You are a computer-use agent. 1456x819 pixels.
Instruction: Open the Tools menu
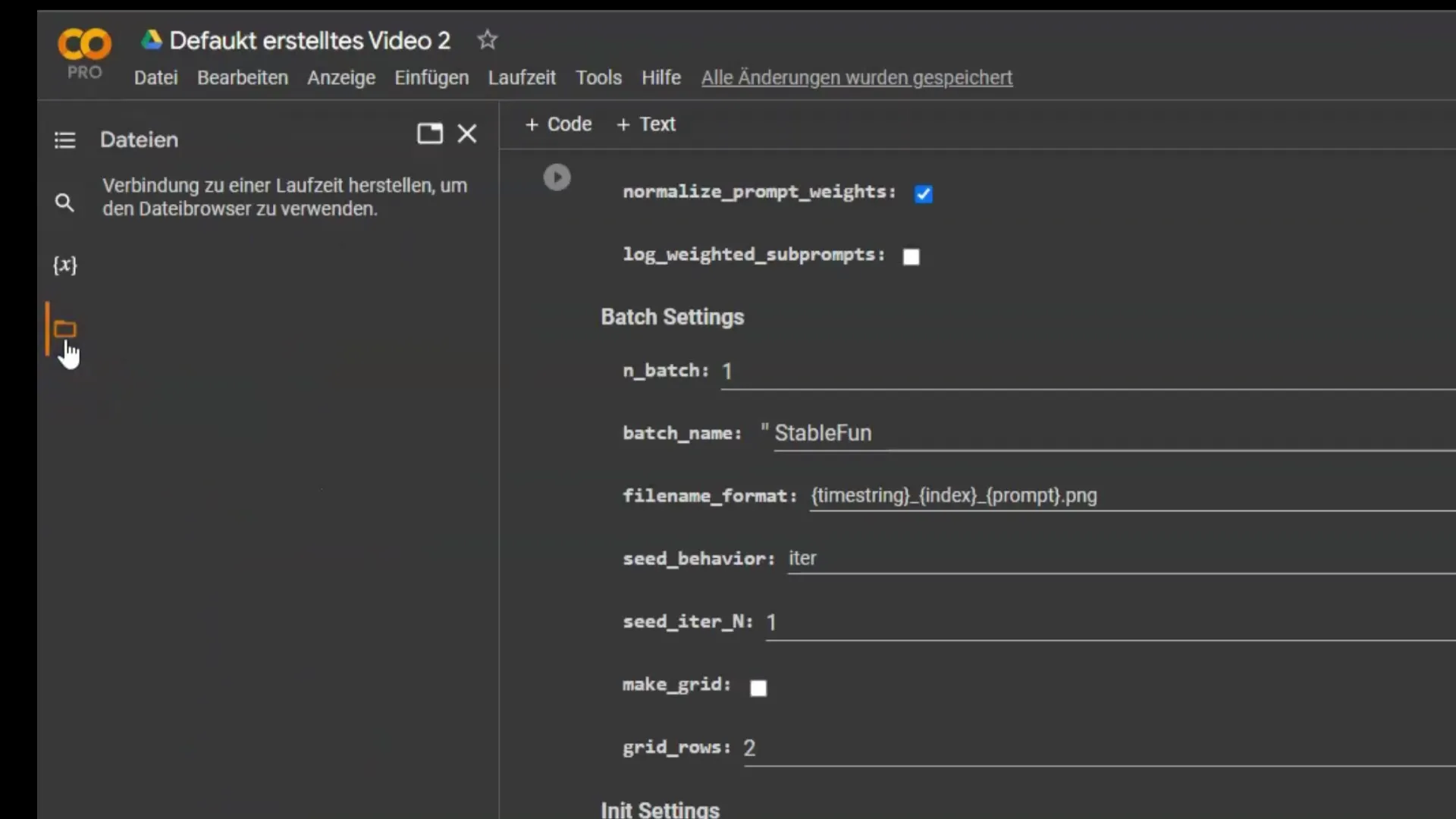point(598,77)
